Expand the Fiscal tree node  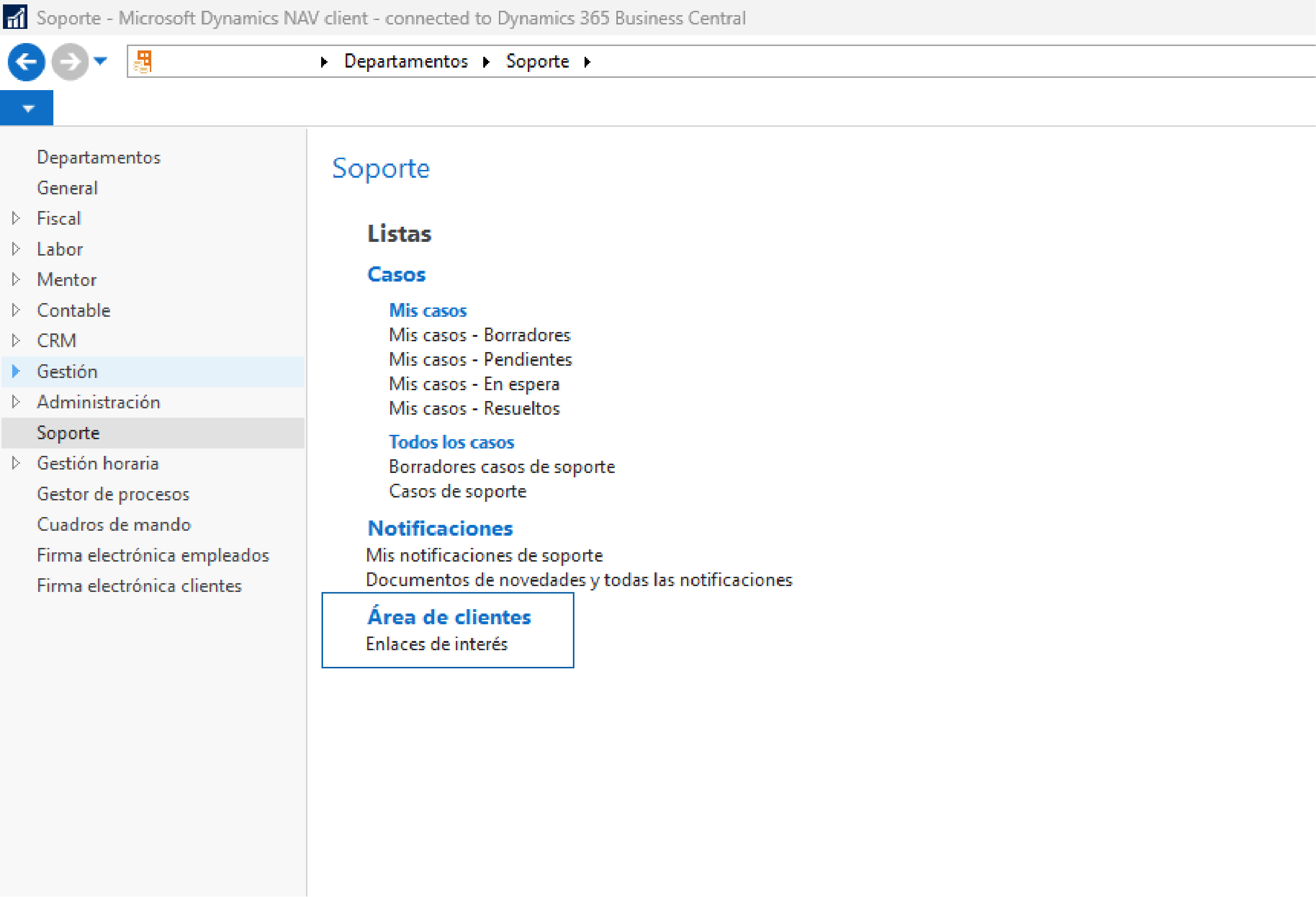coord(16,218)
